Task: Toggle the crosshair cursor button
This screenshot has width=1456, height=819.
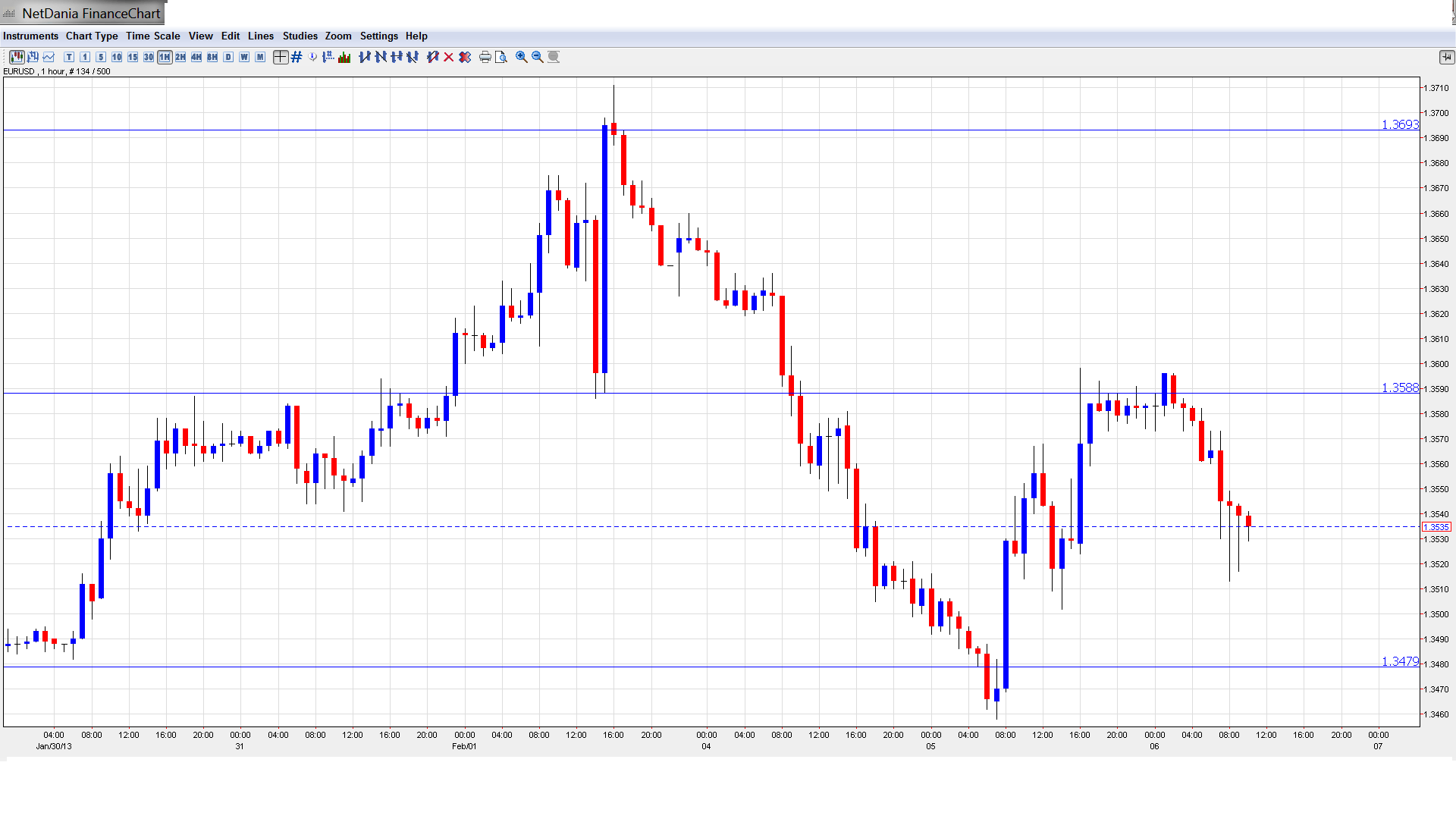Action: [281, 57]
